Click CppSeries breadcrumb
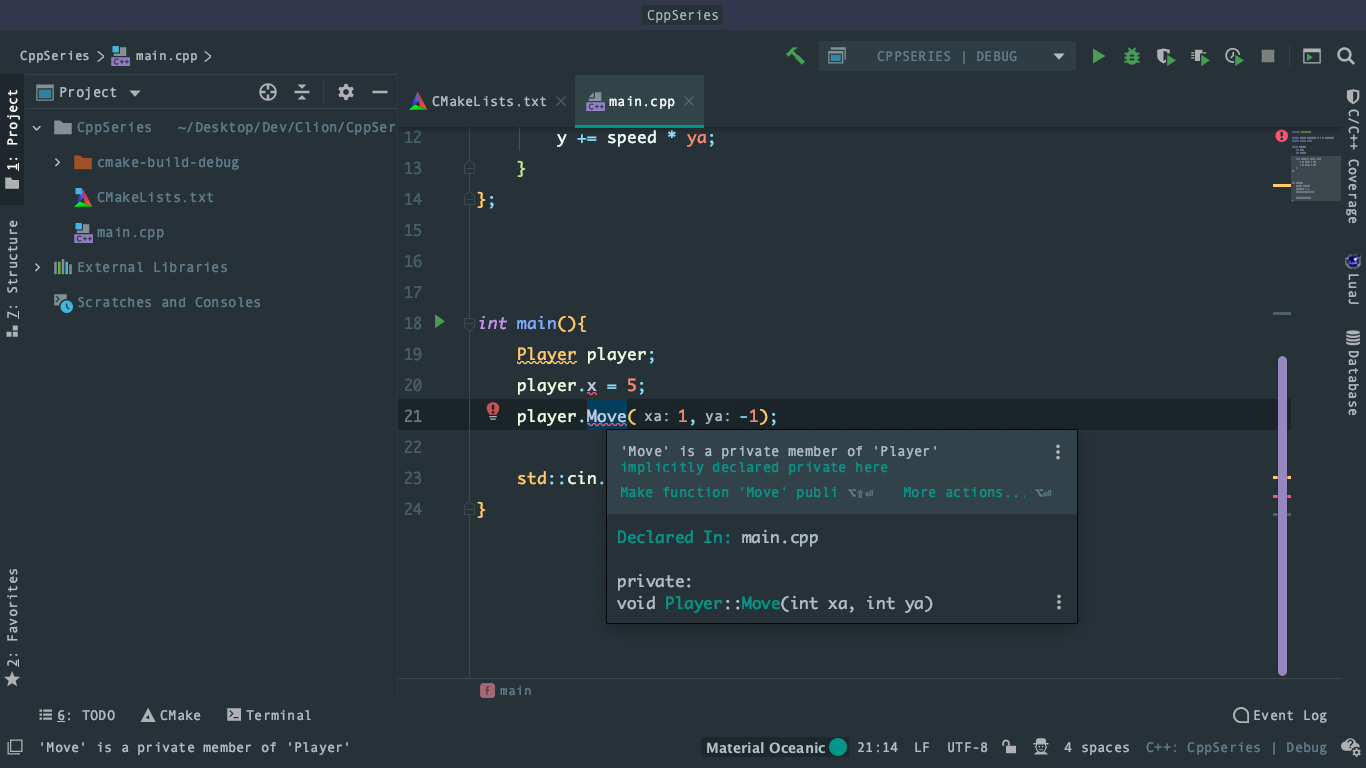This screenshot has height=768, width=1366. (x=54, y=56)
